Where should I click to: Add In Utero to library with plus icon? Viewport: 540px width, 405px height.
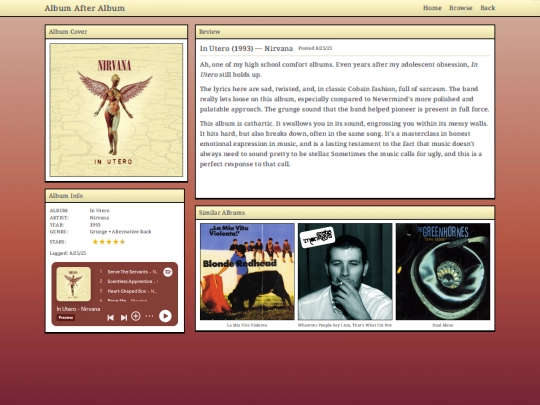point(136,316)
